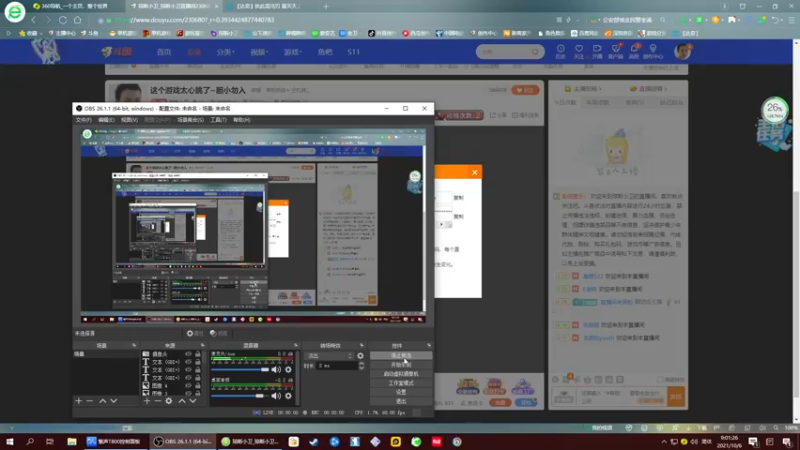The width and height of the screenshot is (800, 450).
Task: Open source 滤镜 filters button
Action: point(219,333)
